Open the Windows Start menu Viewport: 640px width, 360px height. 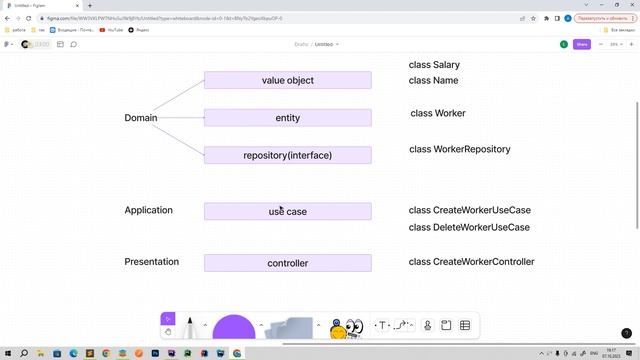pos(7,353)
